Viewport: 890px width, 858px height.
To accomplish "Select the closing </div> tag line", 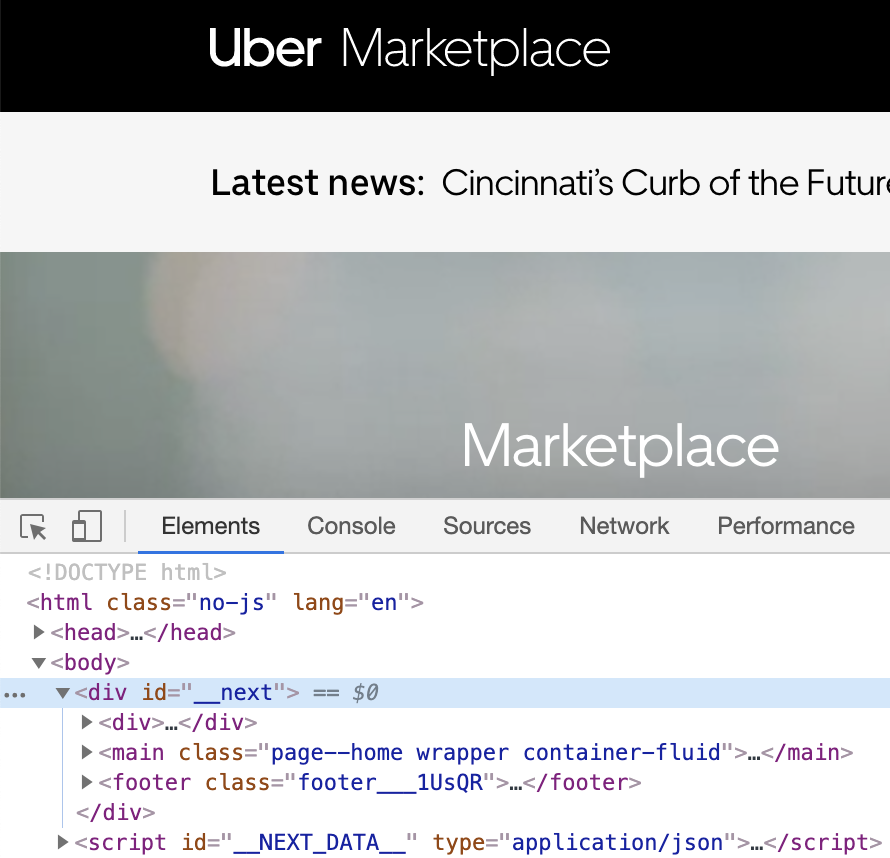I will [116, 813].
